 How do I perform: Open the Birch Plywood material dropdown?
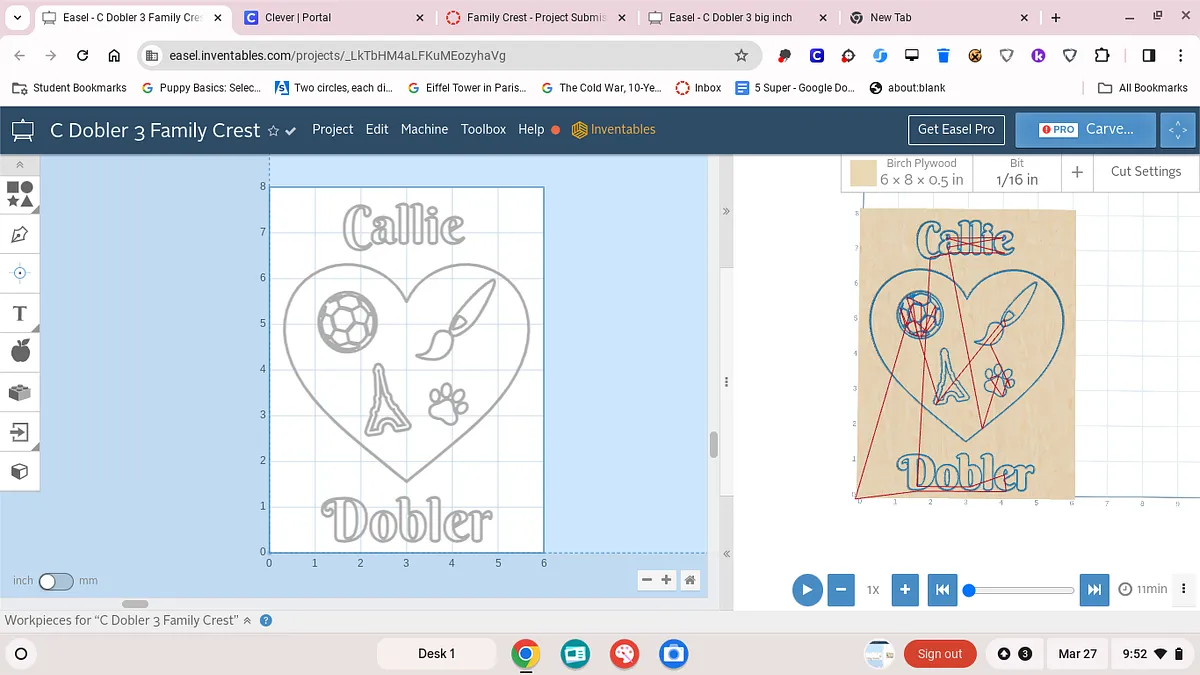click(906, 172)
